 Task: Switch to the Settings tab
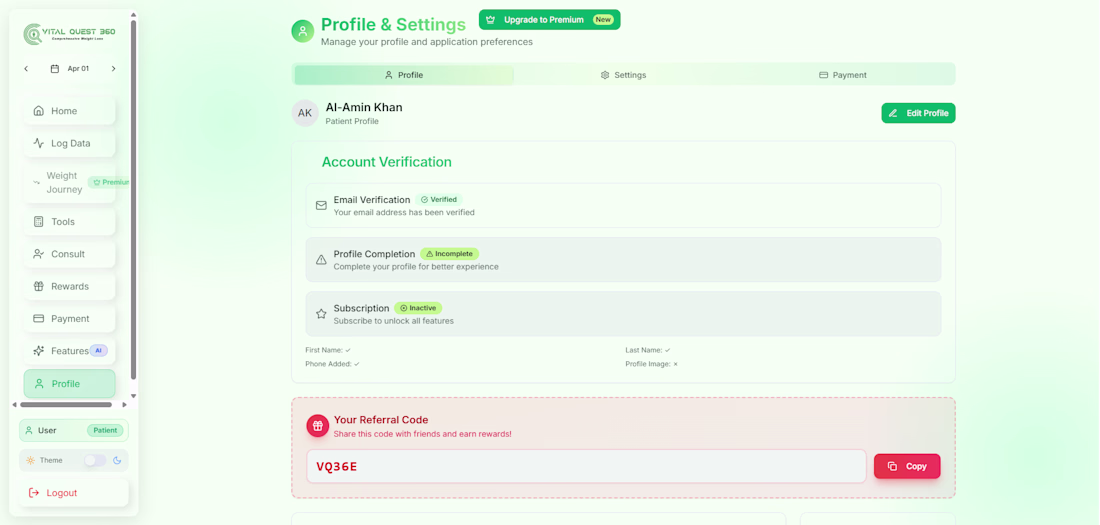pos(623,75)
